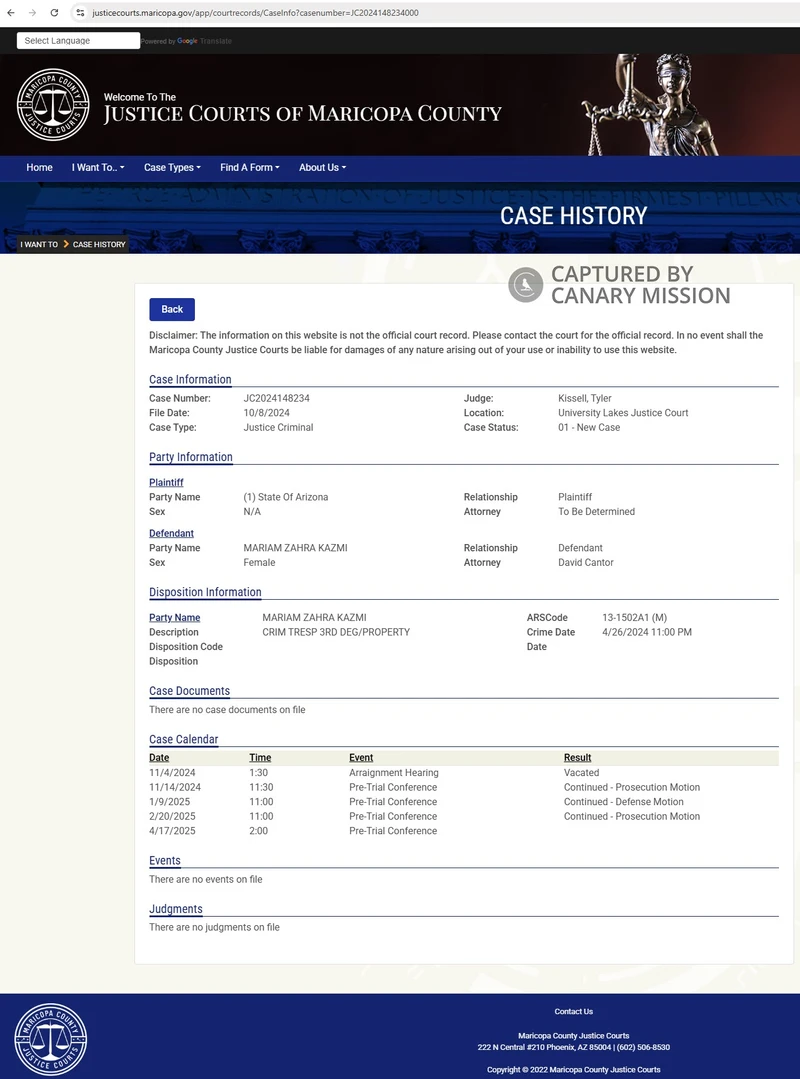Click the Back button
This screenshot has height=1079, width=800.
172,309
